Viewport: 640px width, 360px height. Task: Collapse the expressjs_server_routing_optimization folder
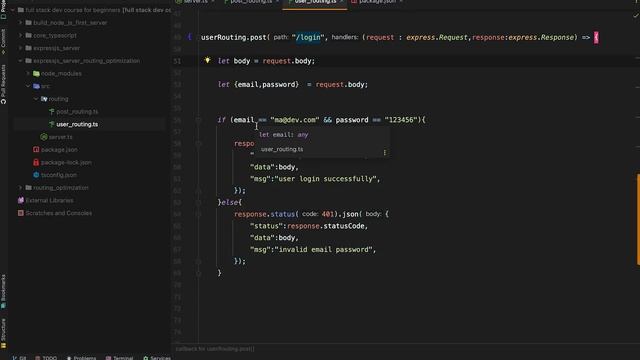(x=20, y=60)
